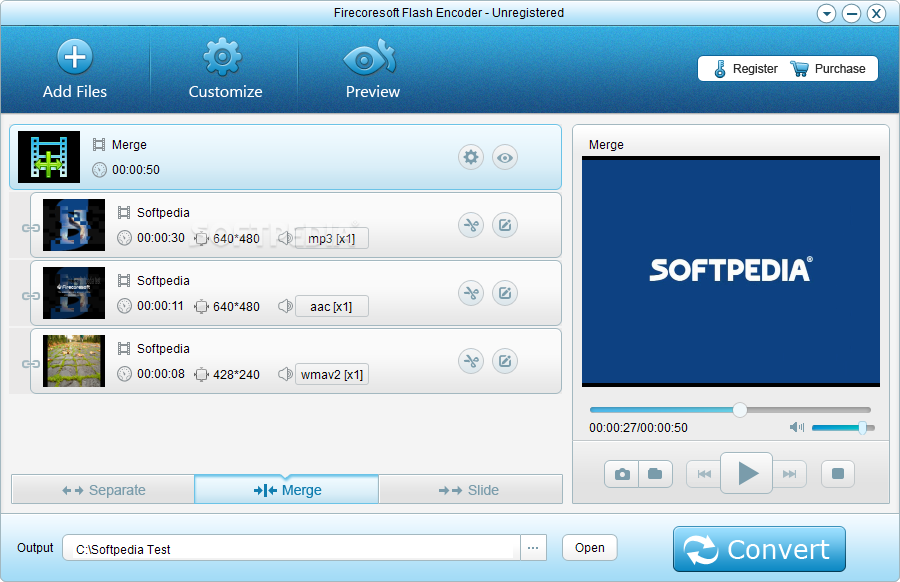Browse output folder with ellipsis button
Viewport: 900px width, 582px height.
[533, 548]
